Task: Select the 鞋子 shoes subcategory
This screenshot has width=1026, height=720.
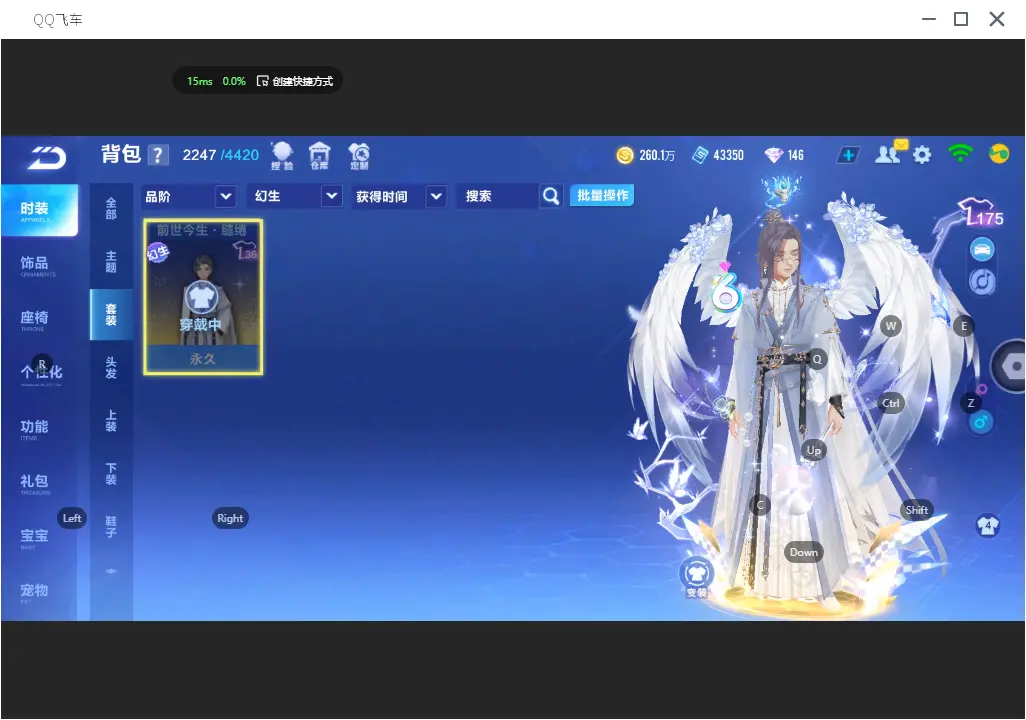Action: point(111,527)
